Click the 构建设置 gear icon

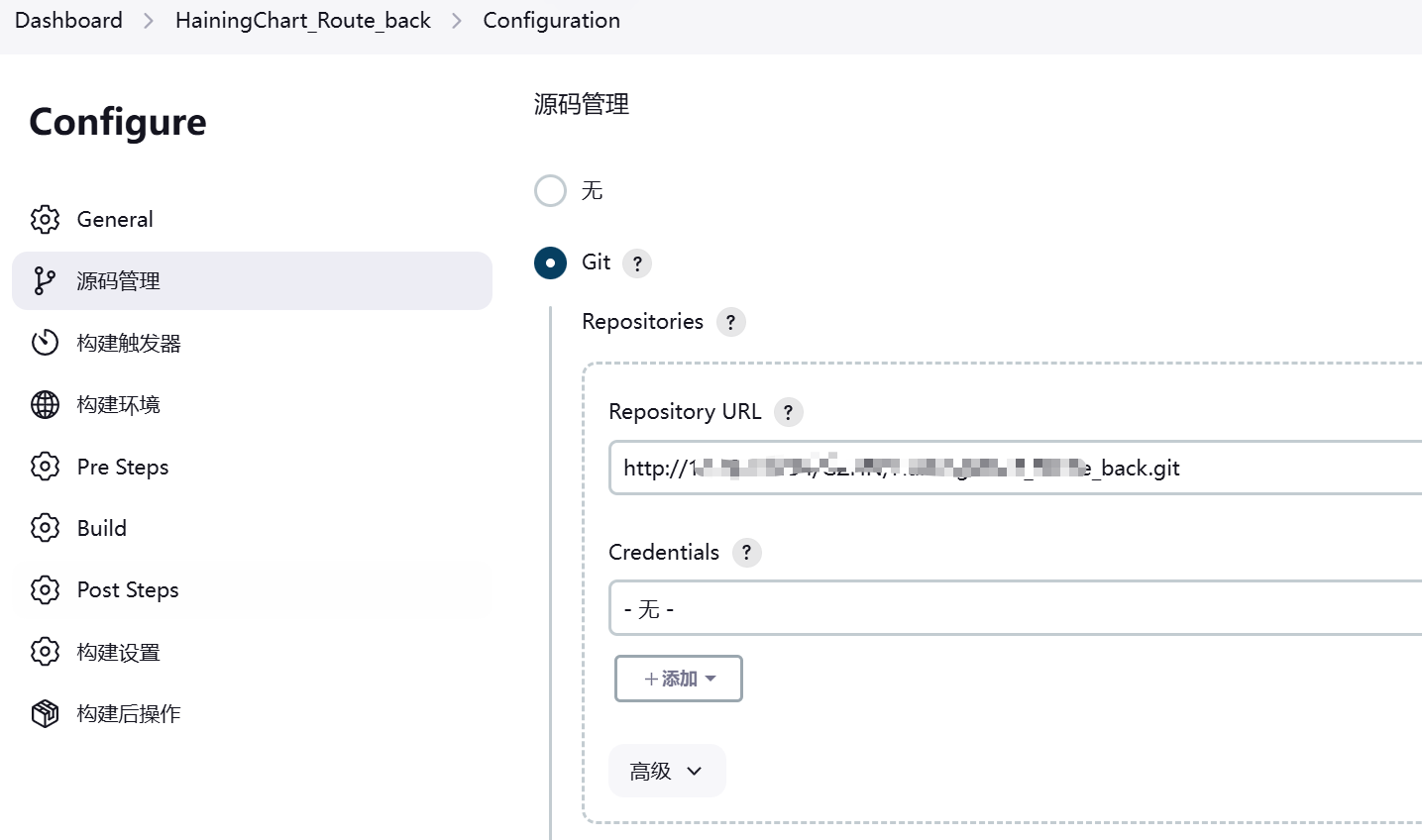click(x=45, y=652)
